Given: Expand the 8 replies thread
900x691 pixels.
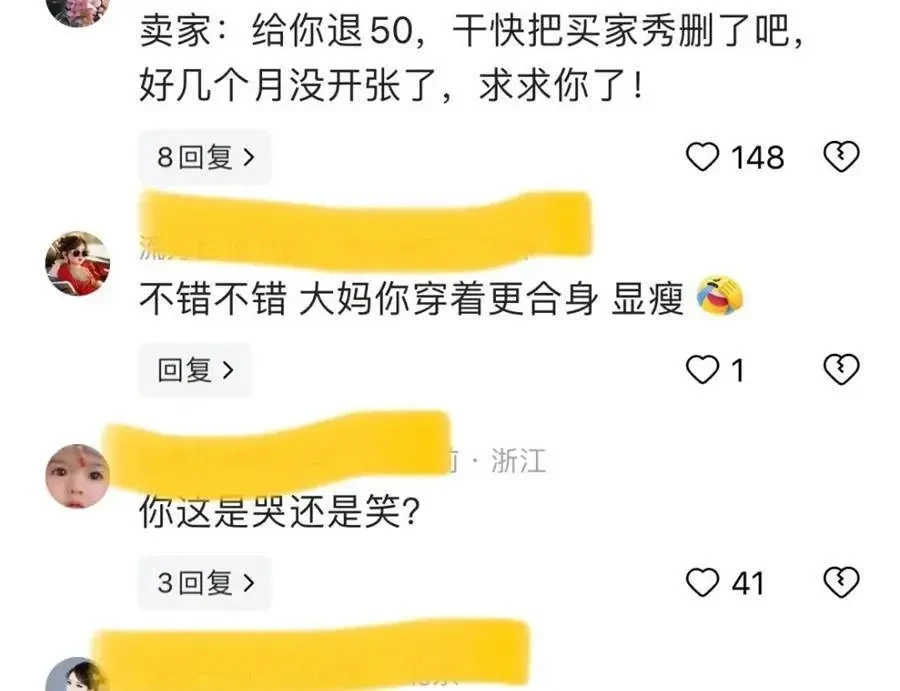Looking at the screenshot, I should point(205,157).
